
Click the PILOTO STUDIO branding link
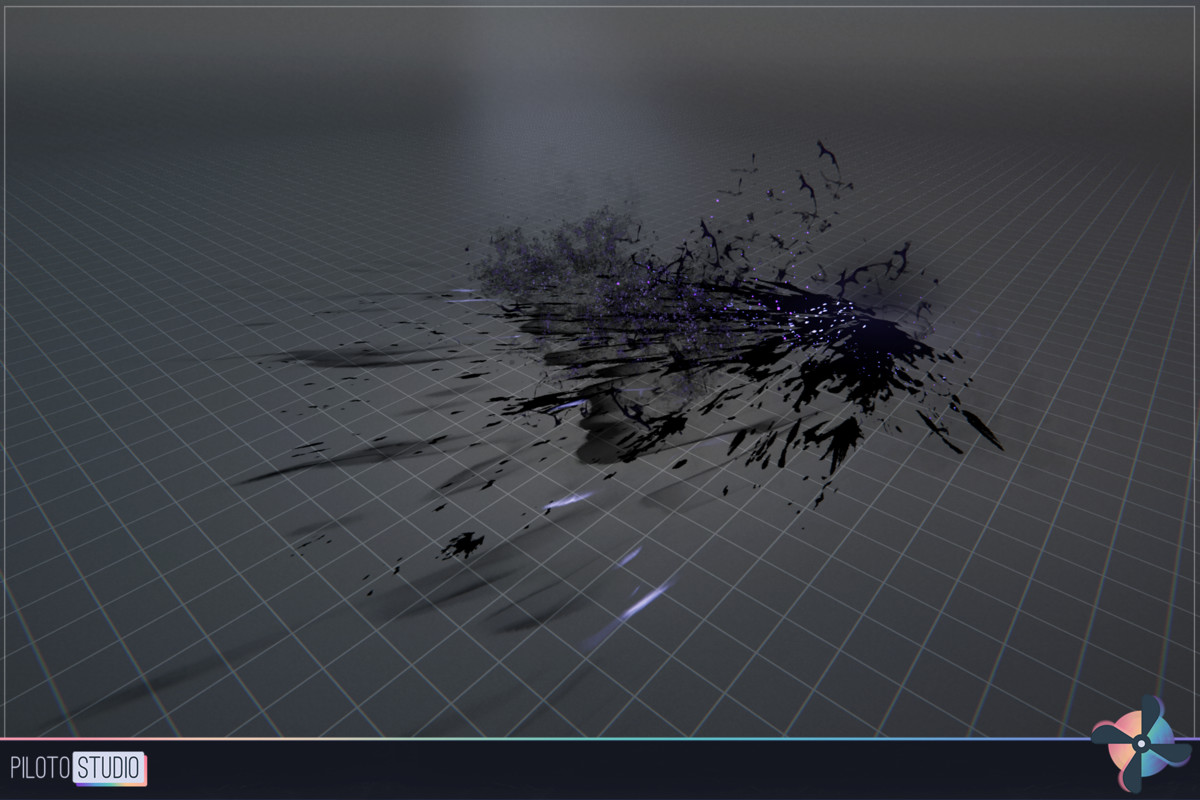tap(75, 766)
